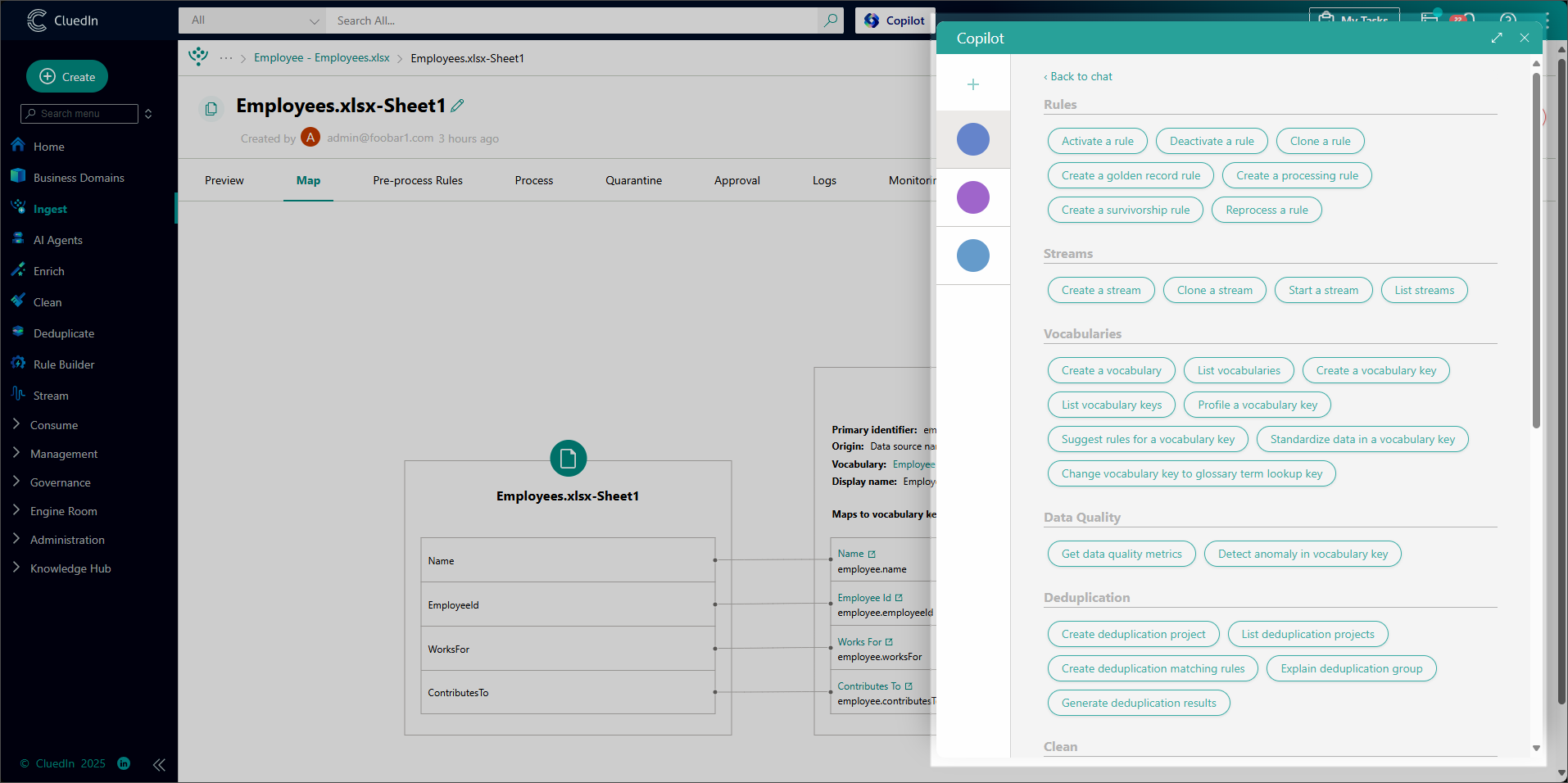Switch to the Pre-process Rules tab
Image resolution: width=1568 pixels, height=783 pixels.
tap(417, 180)
